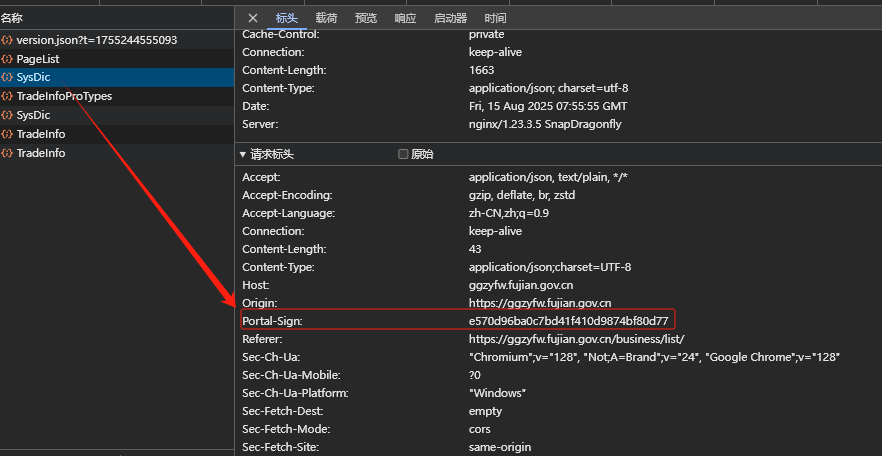Viewport: 882px width, 456px height.
Task: Click the request Content-Length value 43
Action: tap(475, 249)
